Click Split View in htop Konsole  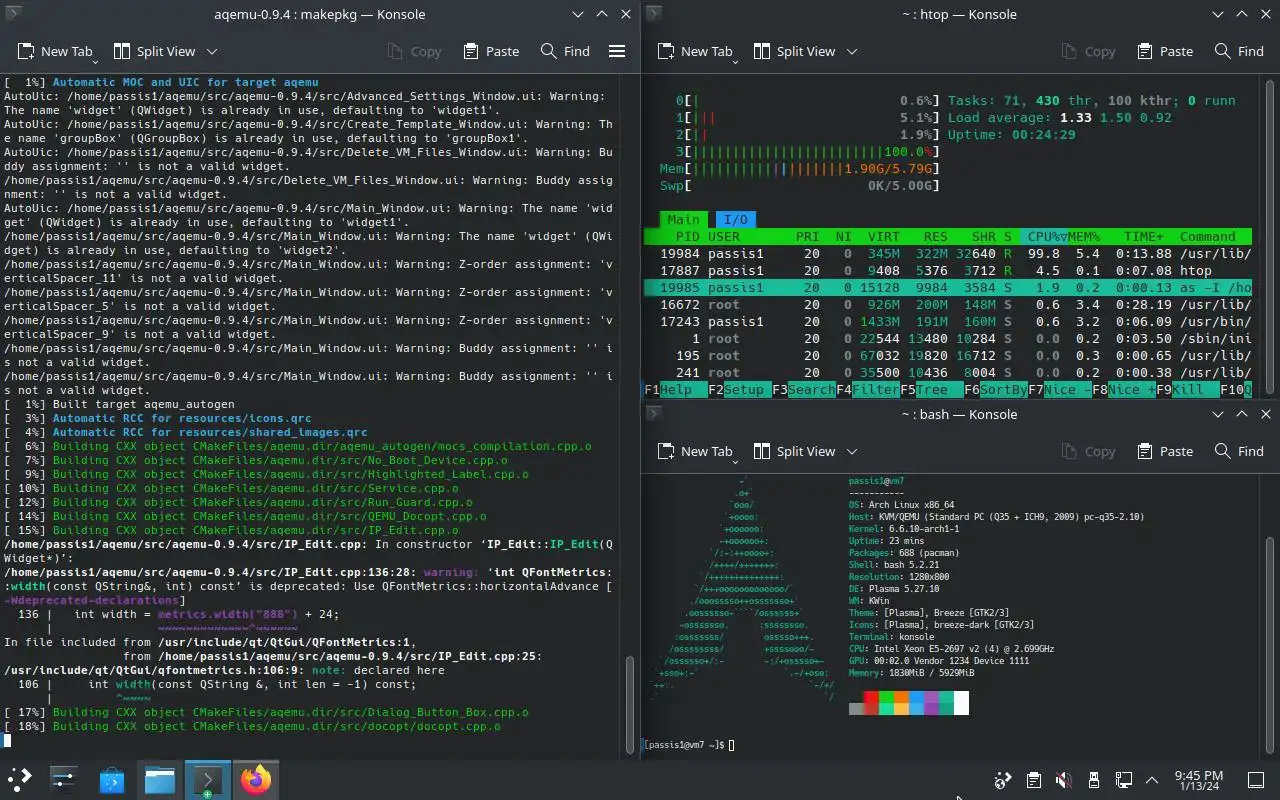point(794,51)
